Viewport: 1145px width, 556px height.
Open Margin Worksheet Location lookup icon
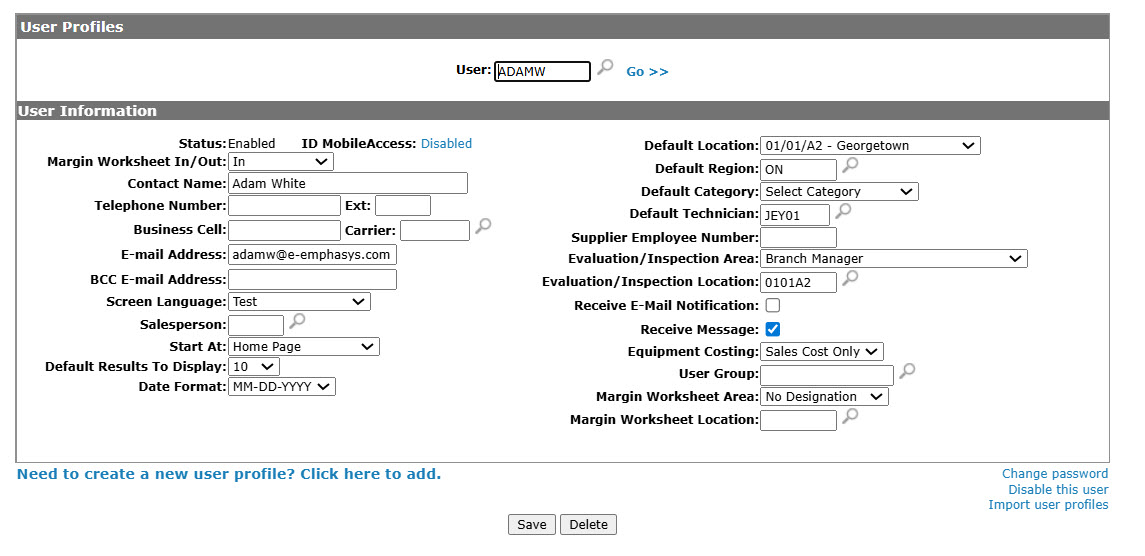[850, 416]
